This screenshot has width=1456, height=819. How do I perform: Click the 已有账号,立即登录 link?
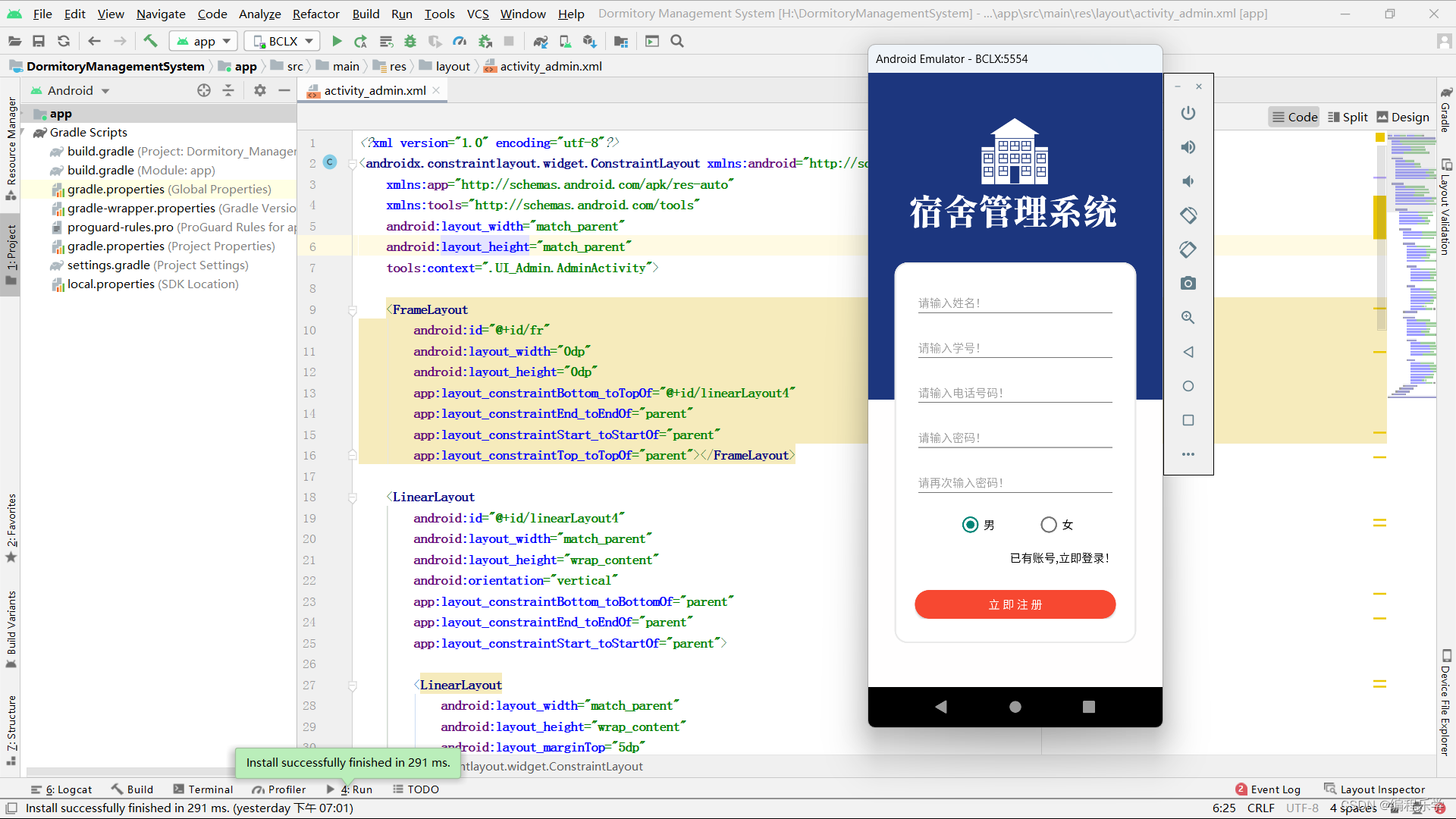click(x=1059, y=557)
